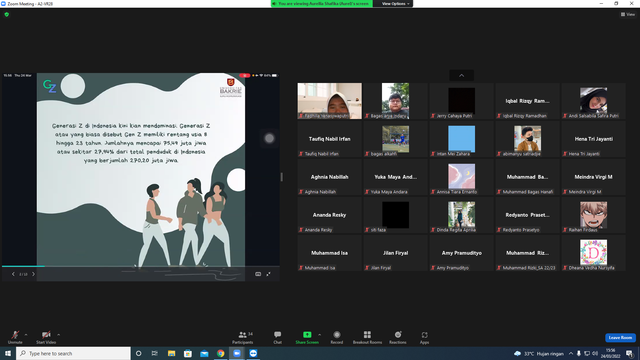Open Microsoft Store from taskbar

coord(188,353)
